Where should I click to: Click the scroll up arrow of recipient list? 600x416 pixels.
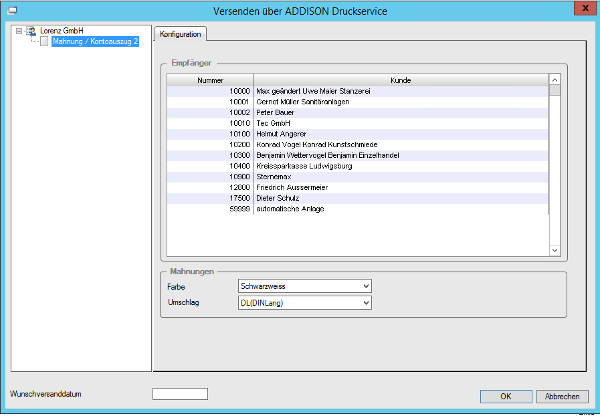pos(554,80)
